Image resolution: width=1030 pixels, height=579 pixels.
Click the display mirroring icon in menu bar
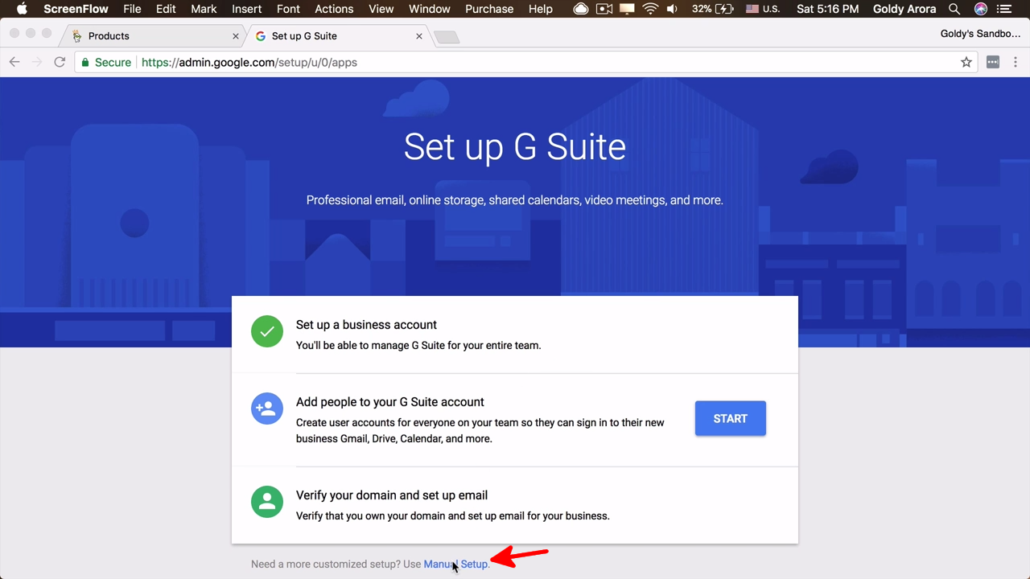(627, 9)
